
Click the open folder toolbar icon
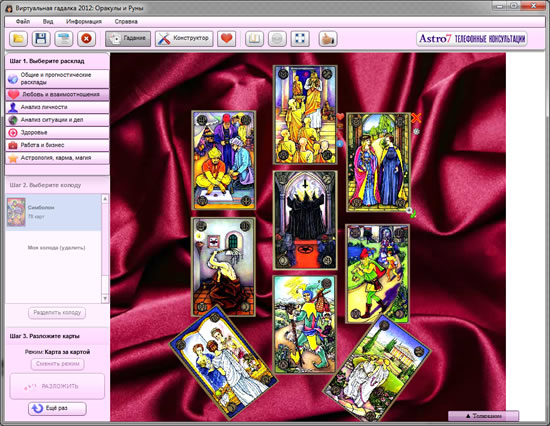click(18, 39)
